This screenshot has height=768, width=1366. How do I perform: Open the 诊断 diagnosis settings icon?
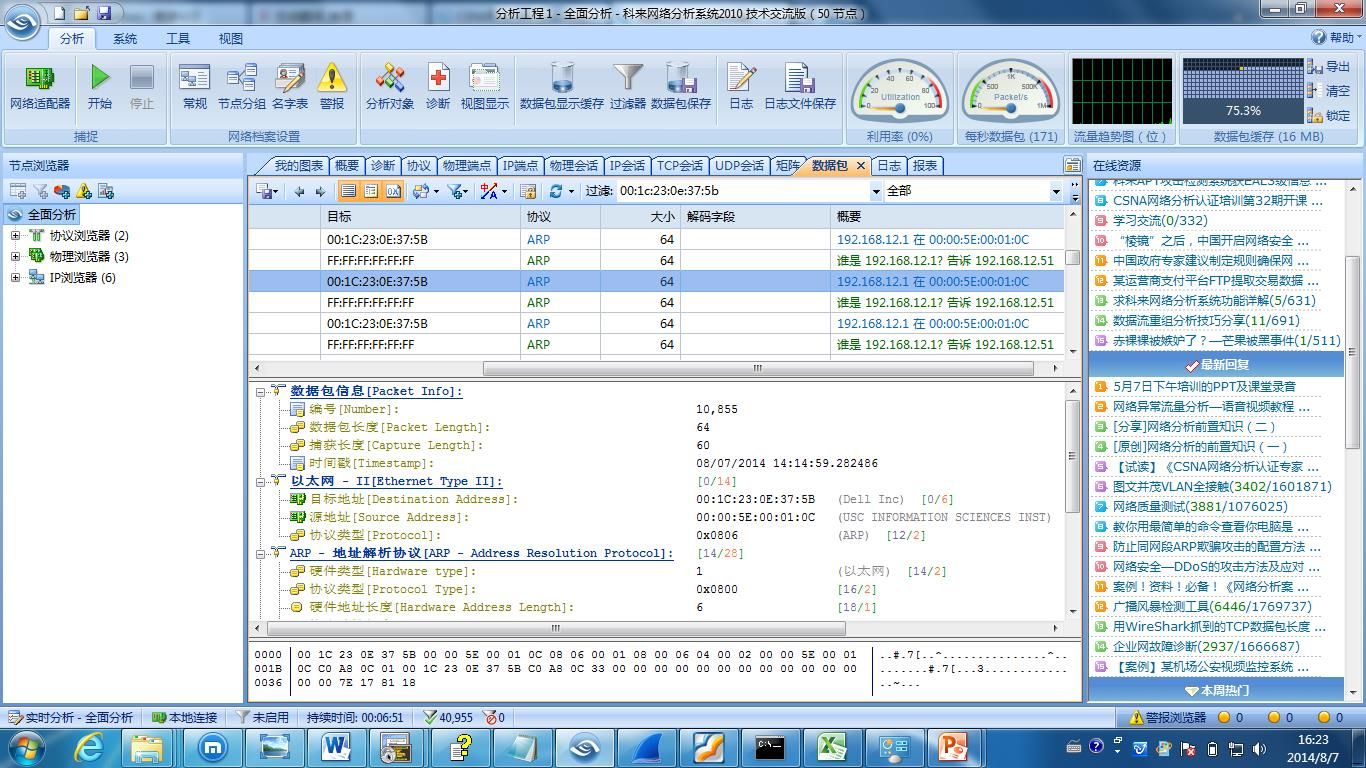(438, 86)
